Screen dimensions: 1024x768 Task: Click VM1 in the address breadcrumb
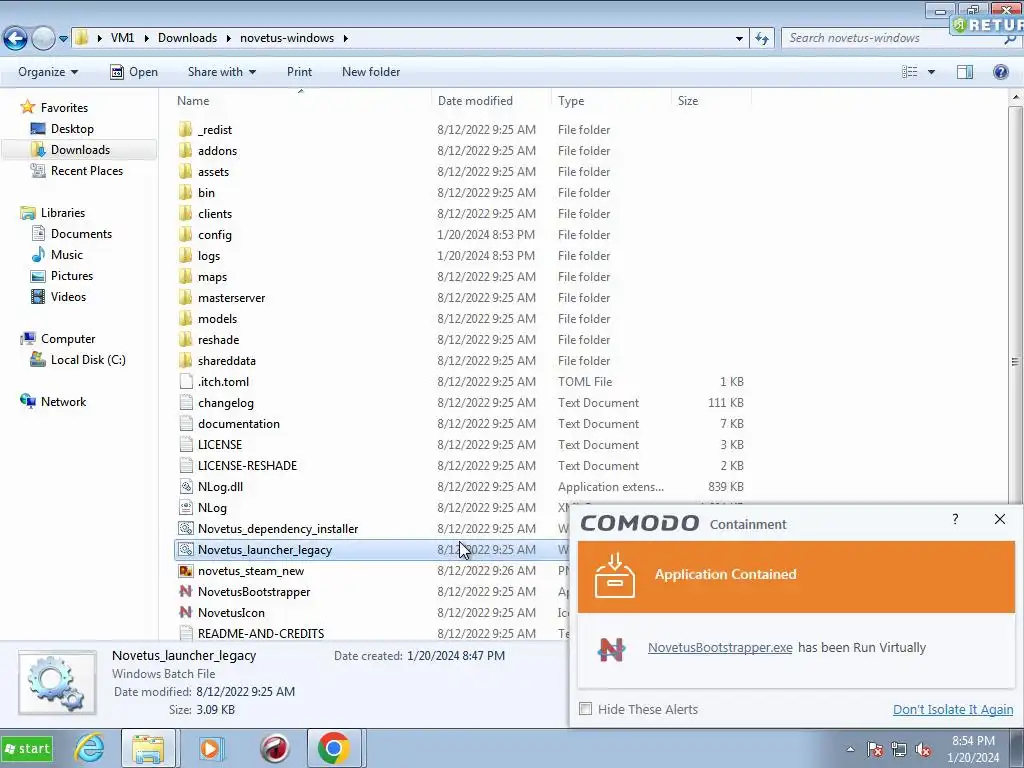click(122, 38)
